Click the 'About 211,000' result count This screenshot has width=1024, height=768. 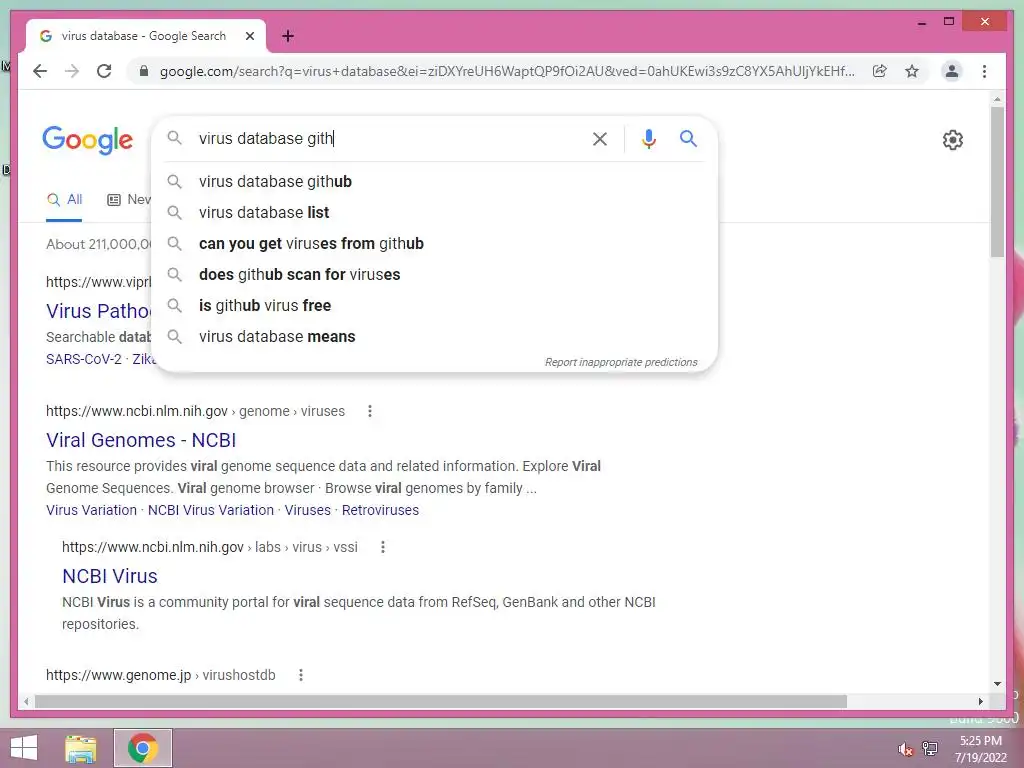point(99,244)
